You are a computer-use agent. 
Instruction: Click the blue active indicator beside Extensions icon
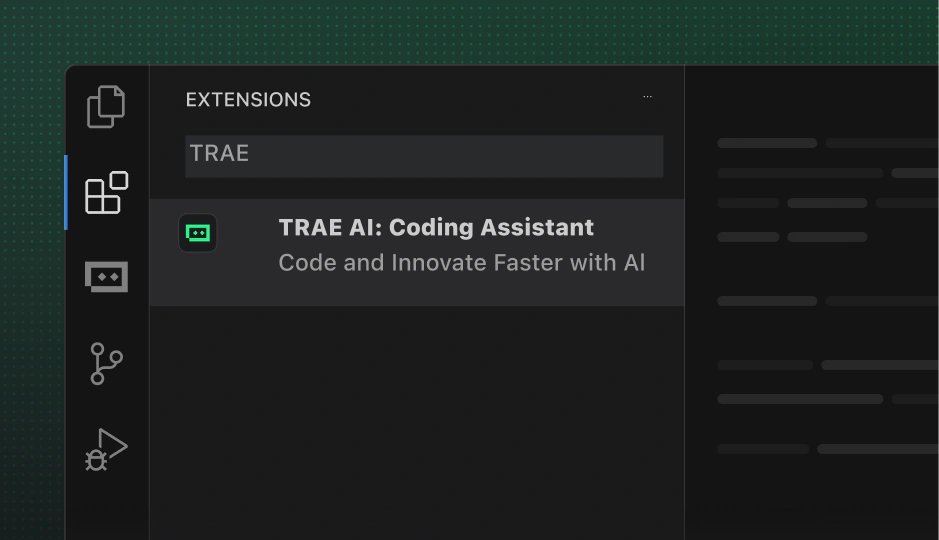[x=66, y=192]
